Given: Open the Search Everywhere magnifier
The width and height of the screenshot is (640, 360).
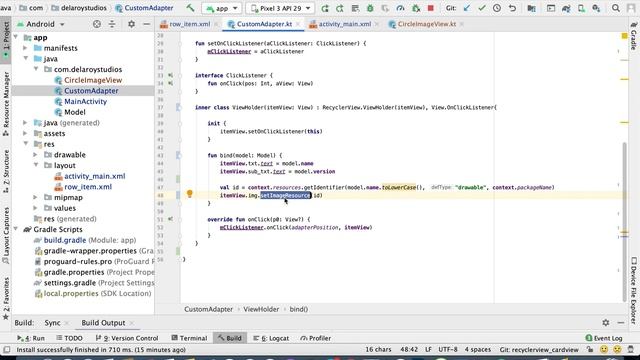Looking at the screenshot, I should point(616,8).
